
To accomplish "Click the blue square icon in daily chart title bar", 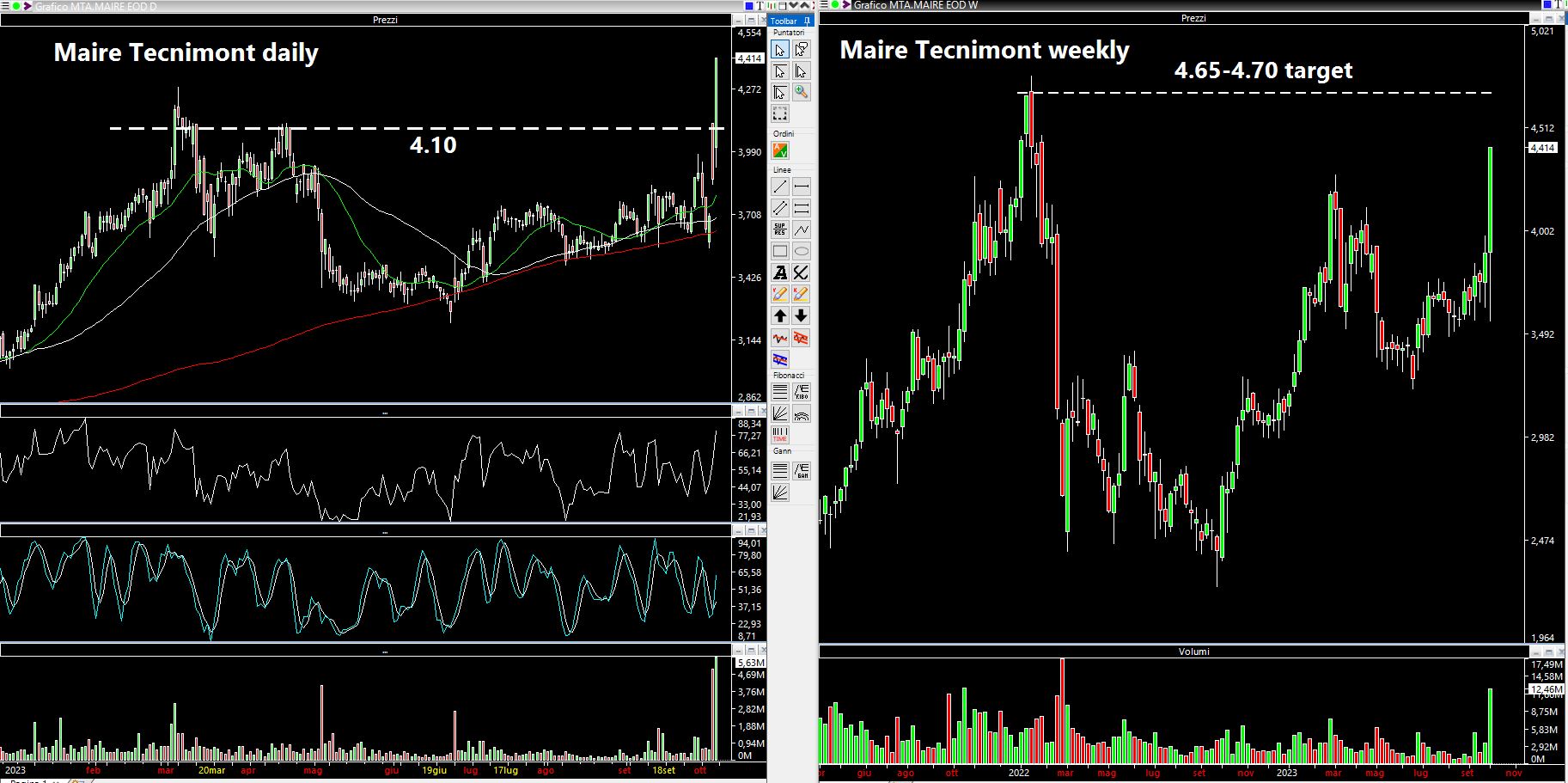I will [749, 5].
